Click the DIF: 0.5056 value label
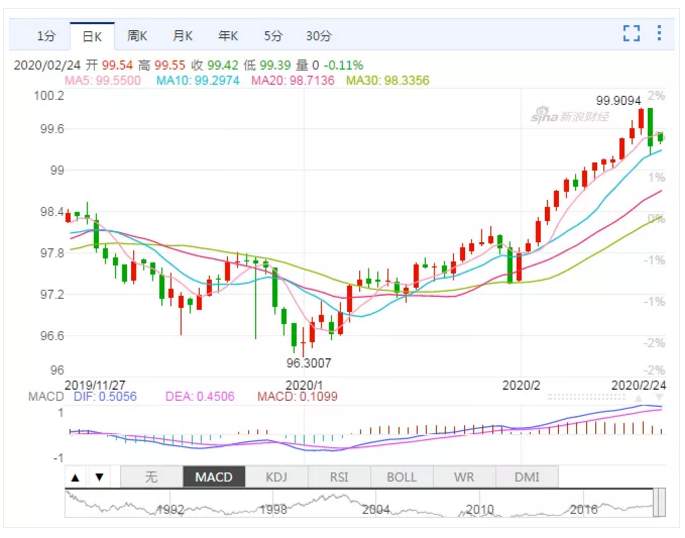Viewport: 685px width, 538px height. 105,397
